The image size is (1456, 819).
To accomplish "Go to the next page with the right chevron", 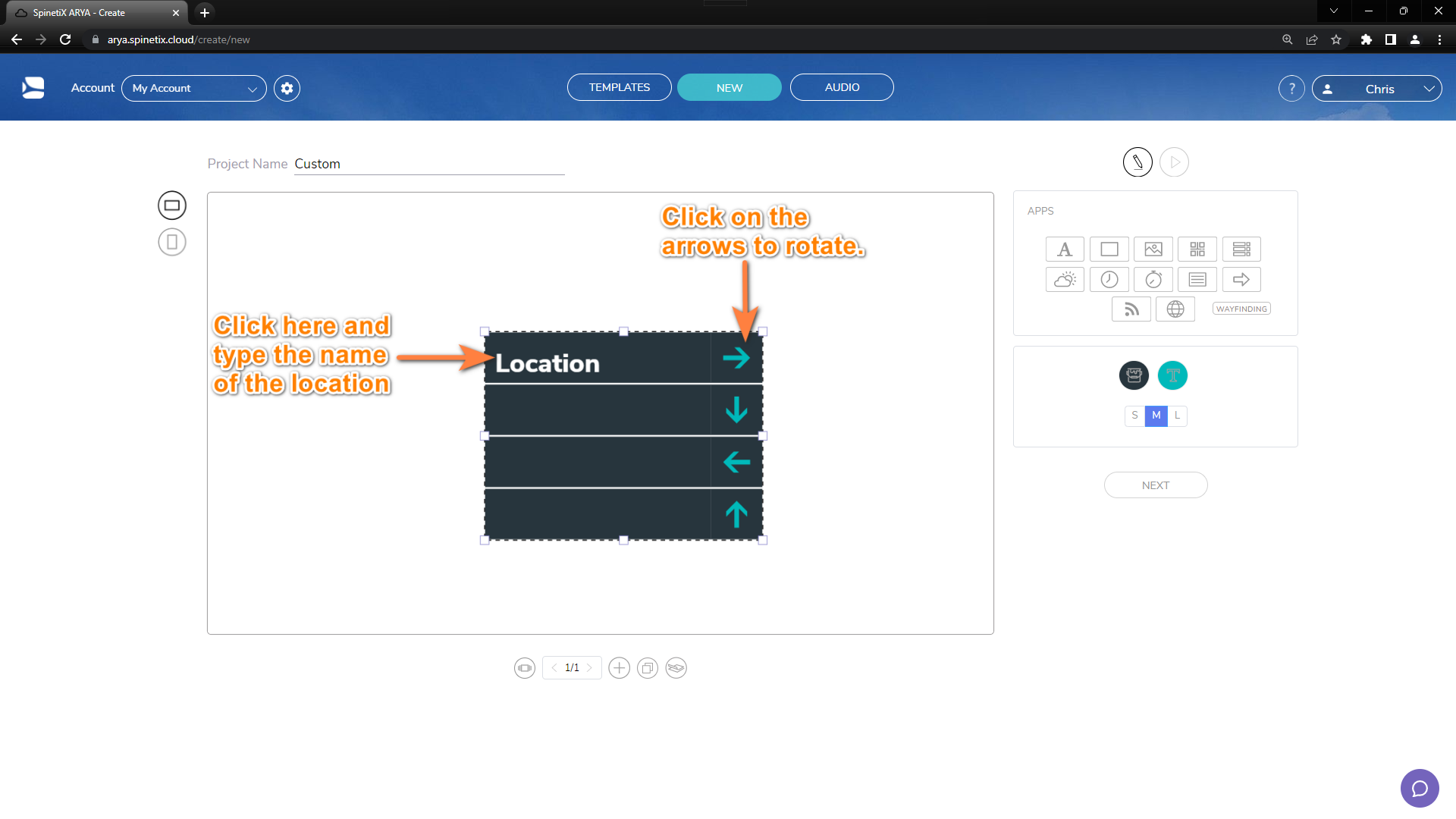I will [x=591, y=667].
